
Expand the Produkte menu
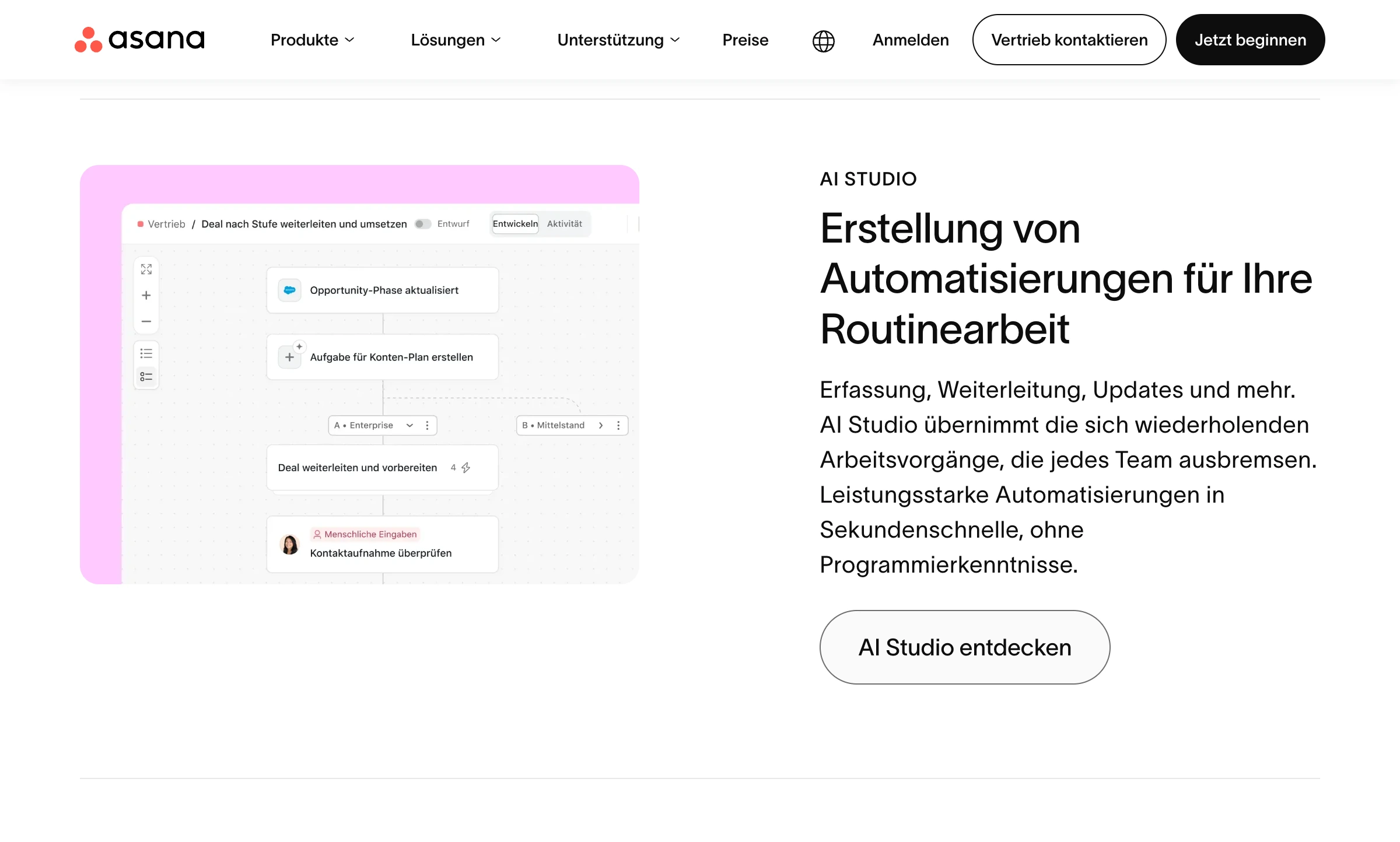point(312,40)
